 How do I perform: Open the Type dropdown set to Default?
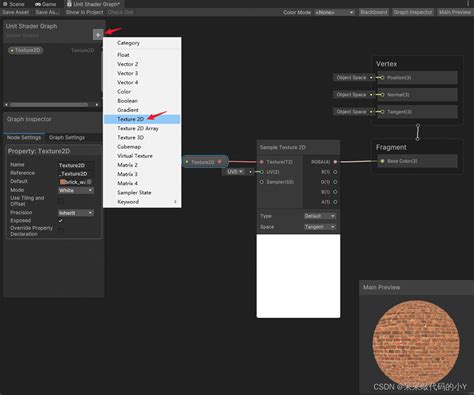tap(320, 216)
